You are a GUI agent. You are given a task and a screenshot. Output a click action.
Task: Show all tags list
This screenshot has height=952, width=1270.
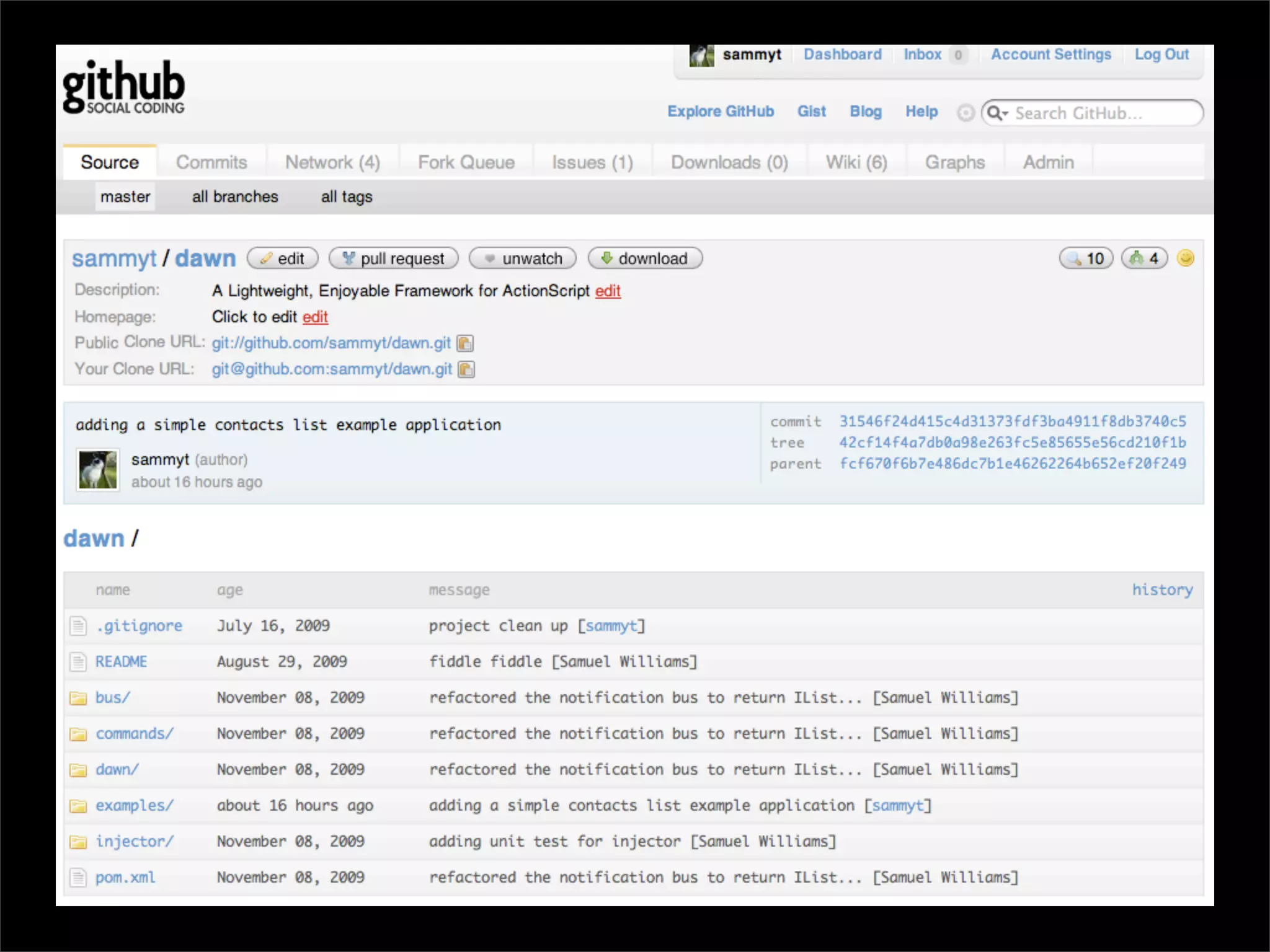[347, 197]
